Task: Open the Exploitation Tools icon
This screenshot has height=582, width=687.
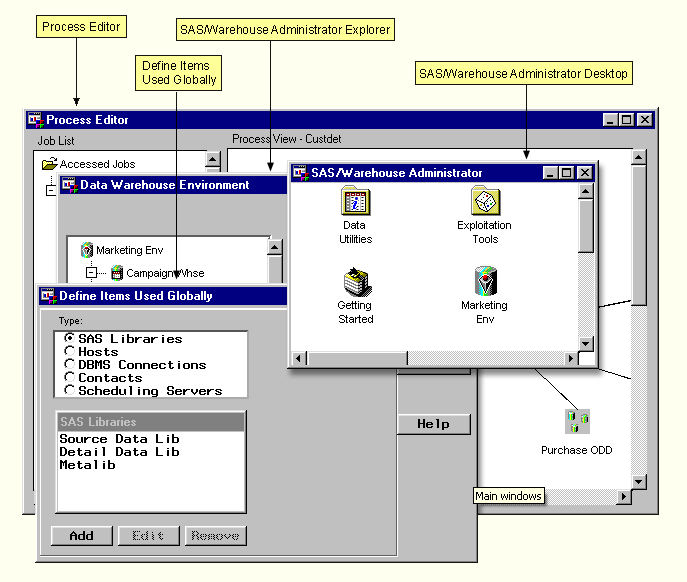Action: click(485, 201)
